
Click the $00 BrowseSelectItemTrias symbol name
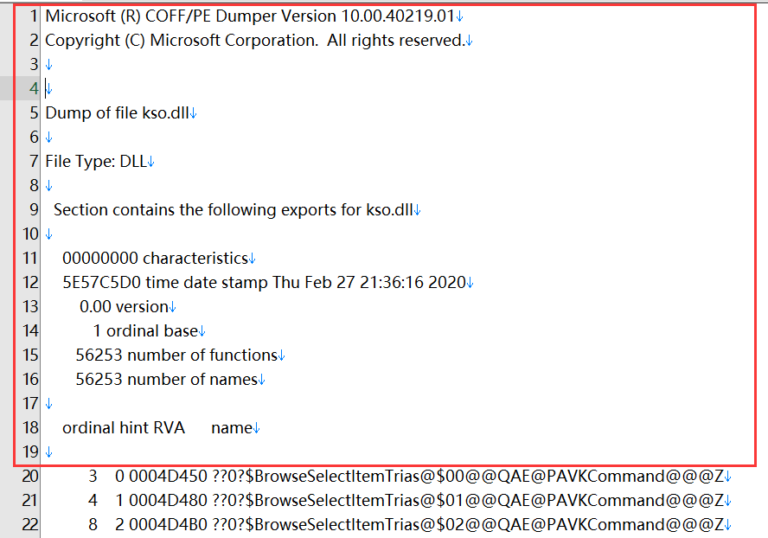468,476
